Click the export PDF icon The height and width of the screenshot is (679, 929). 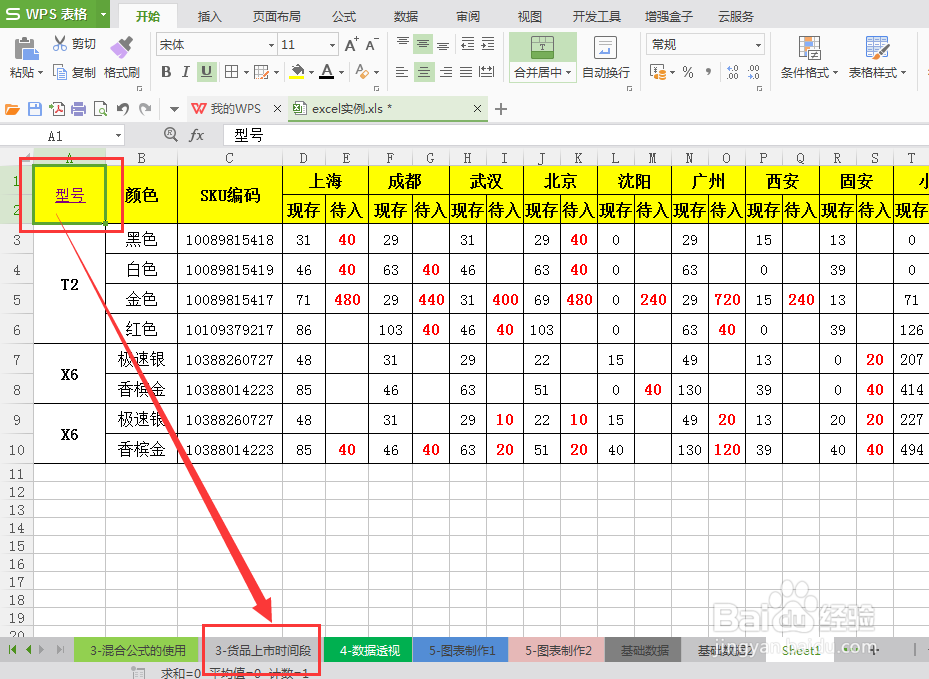(57, 109)
